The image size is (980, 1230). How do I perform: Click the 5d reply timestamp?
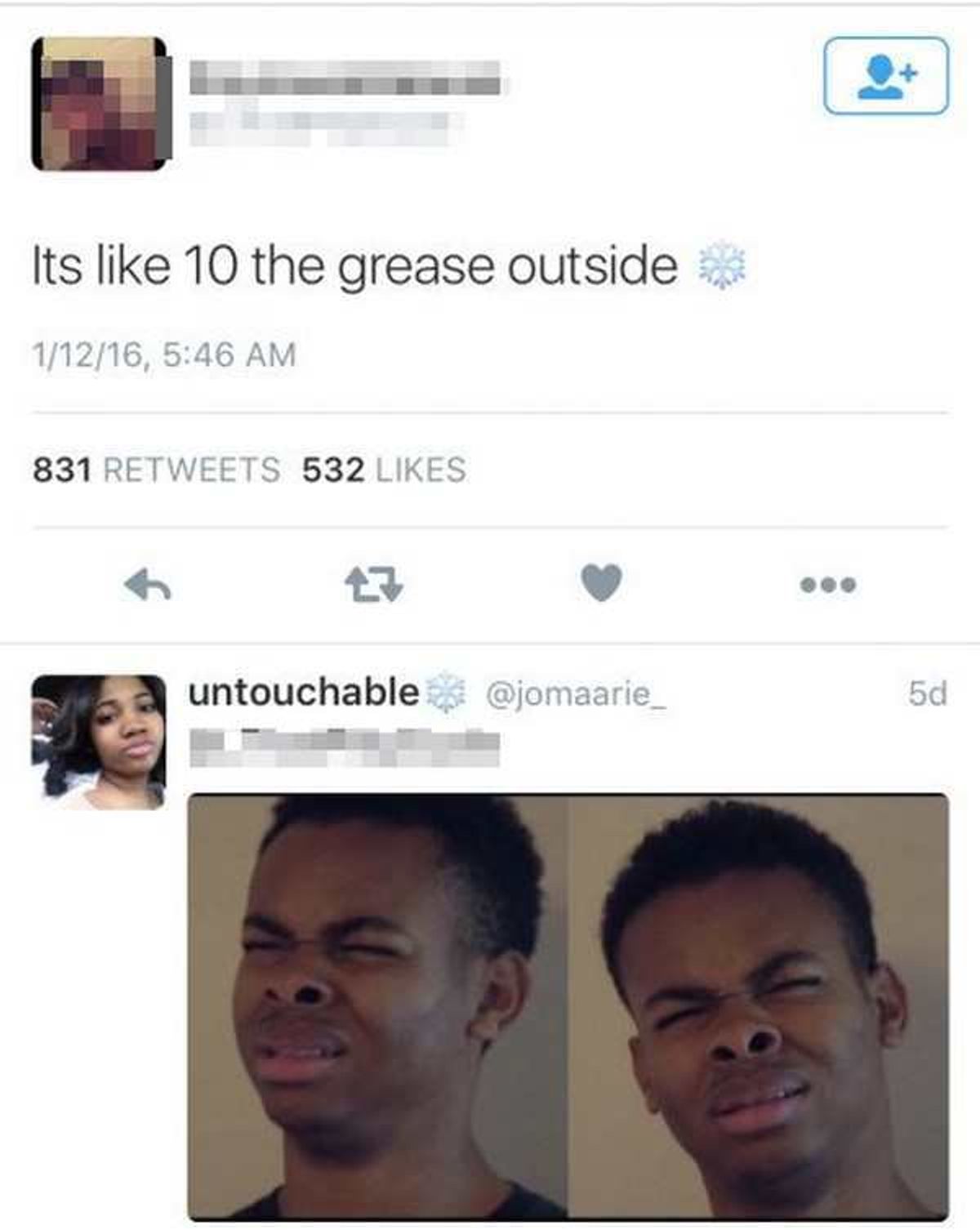pos(928,694)
